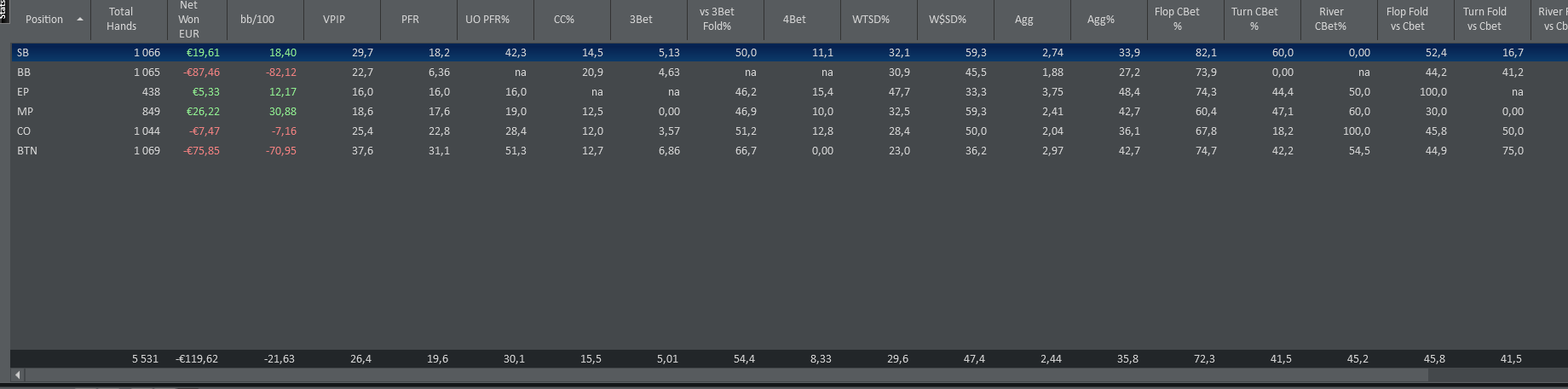Click the Agg% column header
Image resolution: width=1568 pixels, height=389 pixels.
click(1100, 19)
